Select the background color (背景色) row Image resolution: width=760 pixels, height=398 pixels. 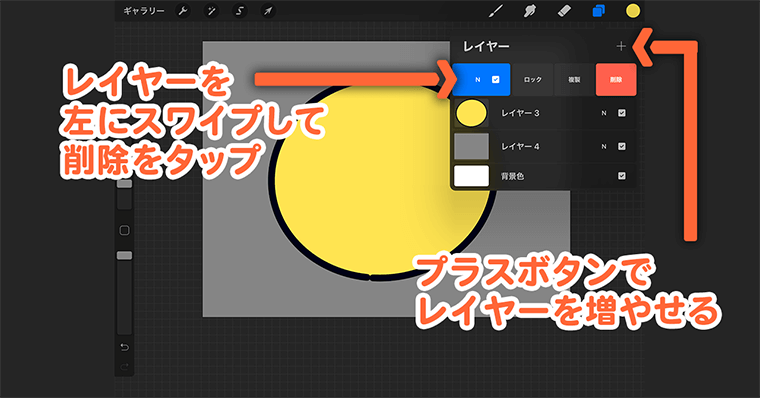pyautogui.click(x=544, y=176)
